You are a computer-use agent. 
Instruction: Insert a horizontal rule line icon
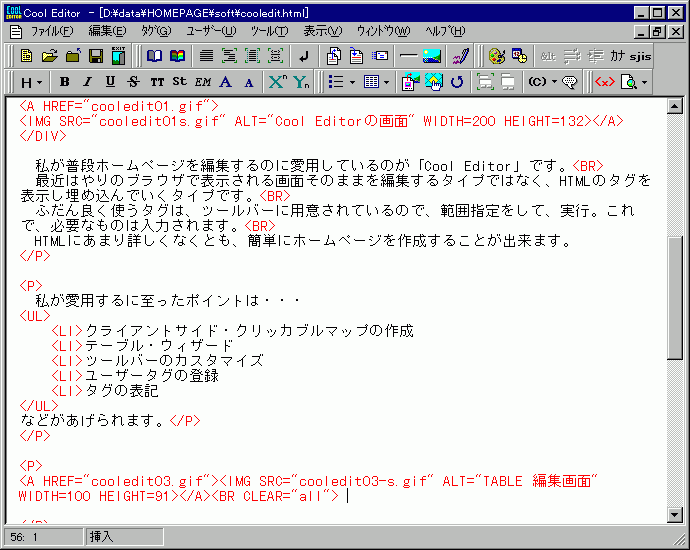(x=409, y=55)
